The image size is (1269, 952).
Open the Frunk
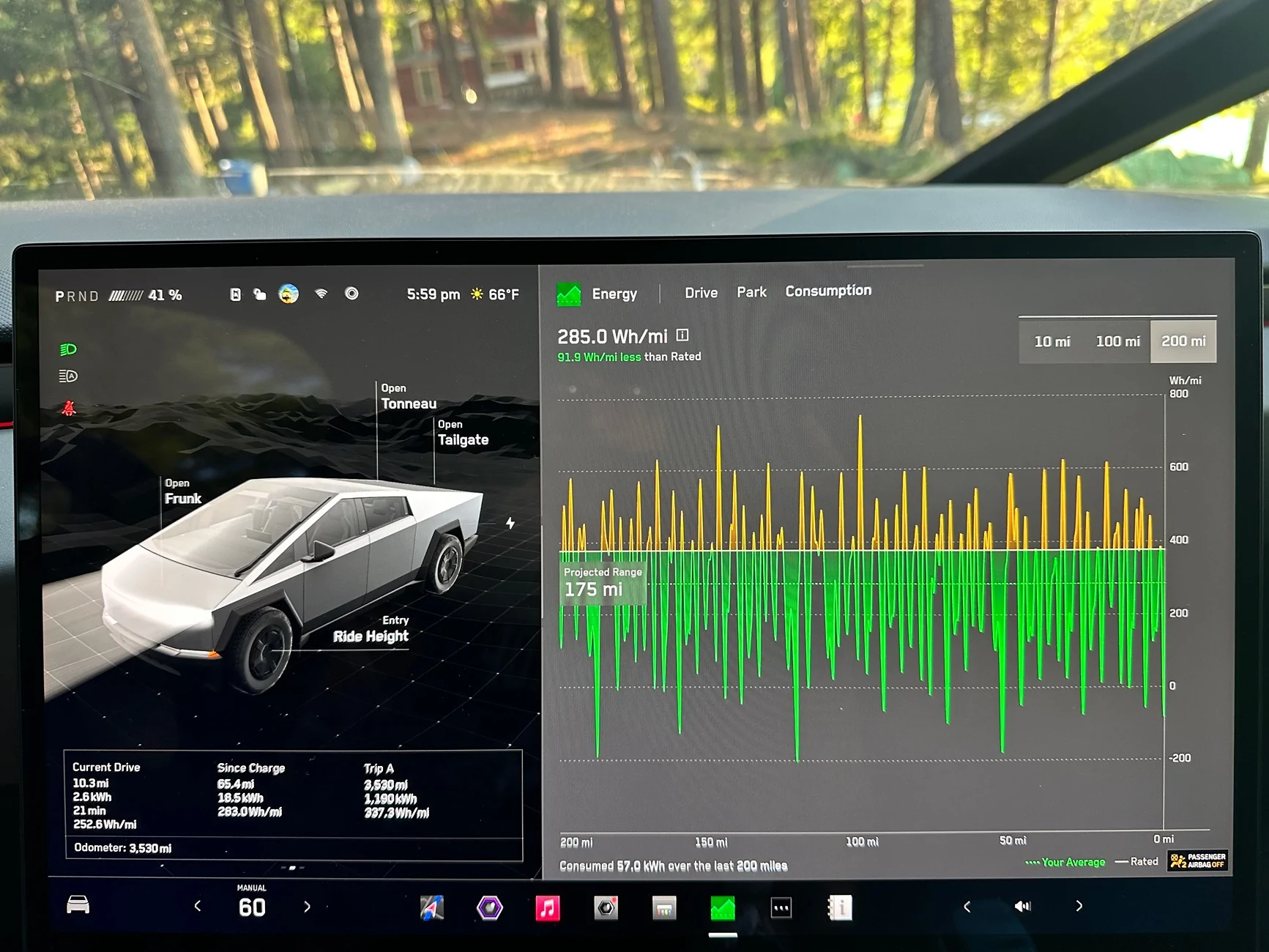click(x=183, y=491)
